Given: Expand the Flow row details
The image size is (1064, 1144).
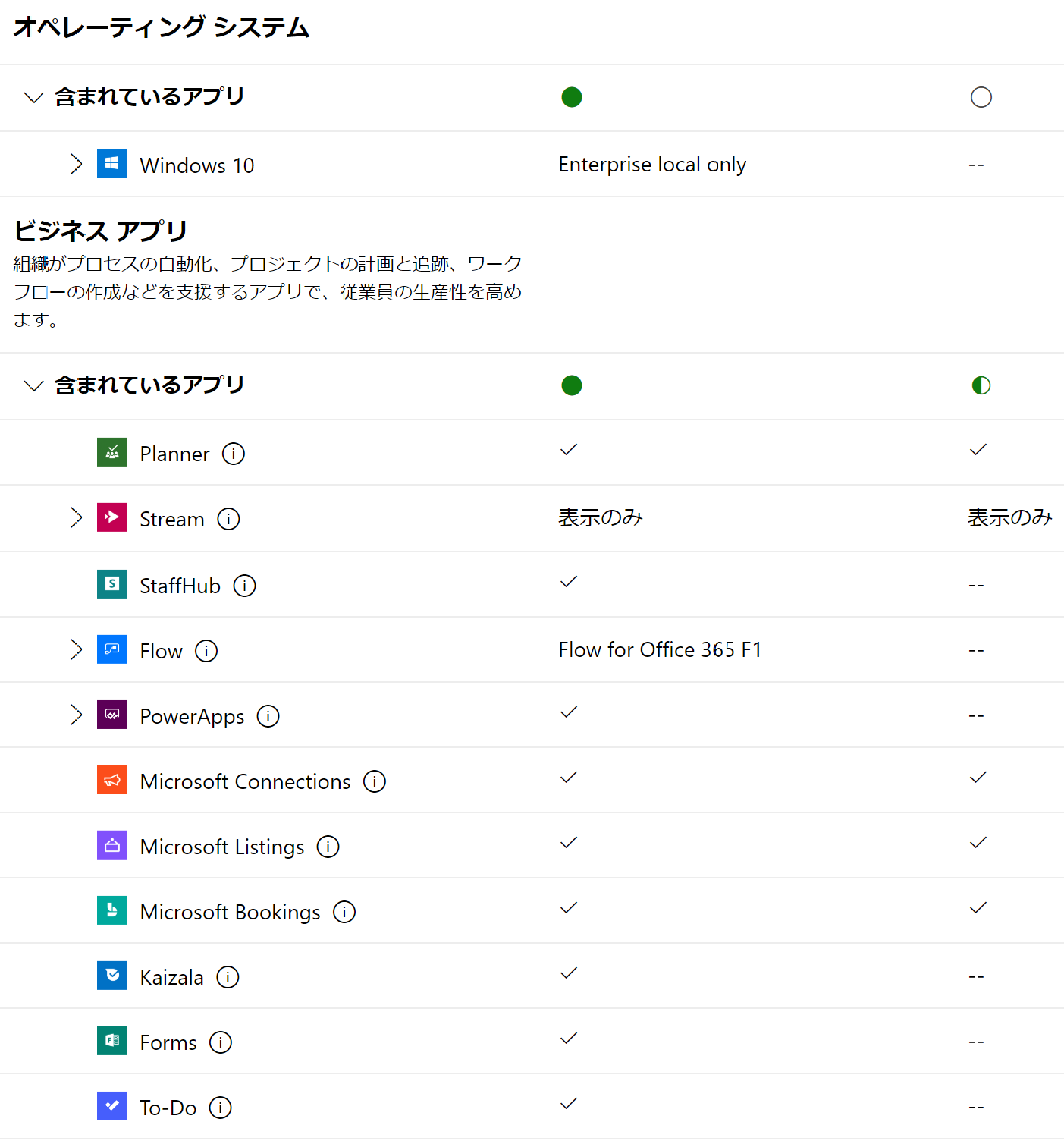Looking at the screenshot, I should click(x=76, y=649).
